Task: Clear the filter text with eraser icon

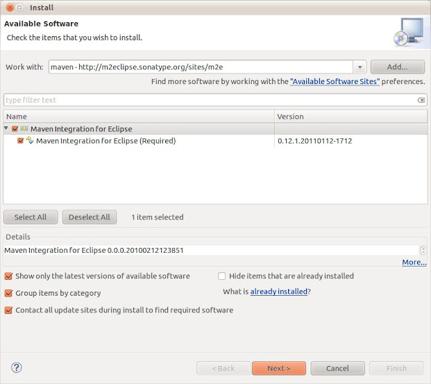Action: tap(421, 100)
